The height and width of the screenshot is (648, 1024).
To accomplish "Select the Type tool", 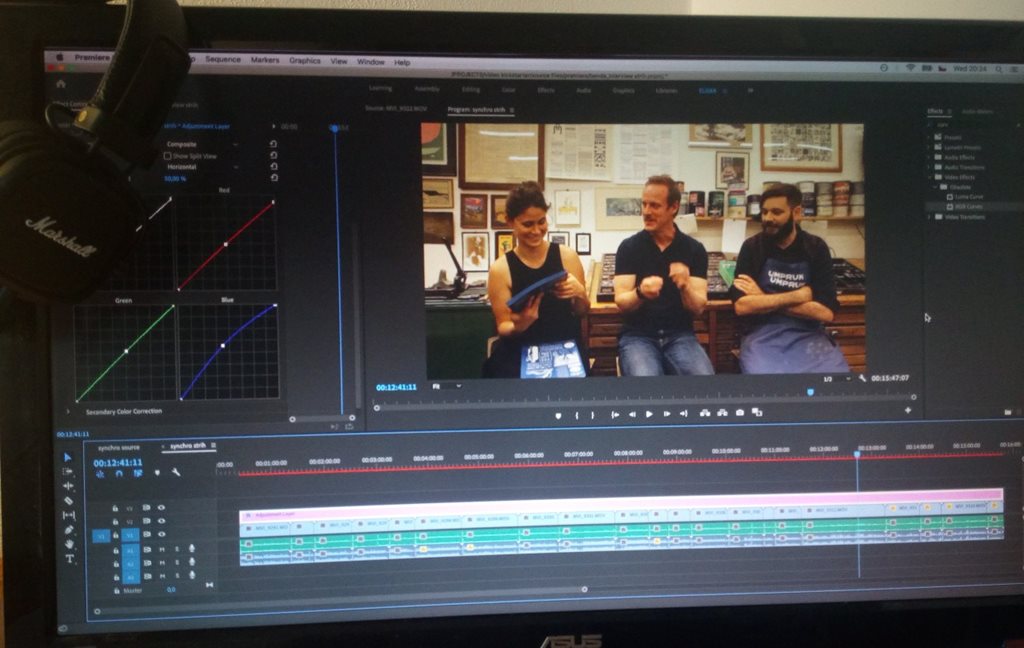I will [70, 559].
